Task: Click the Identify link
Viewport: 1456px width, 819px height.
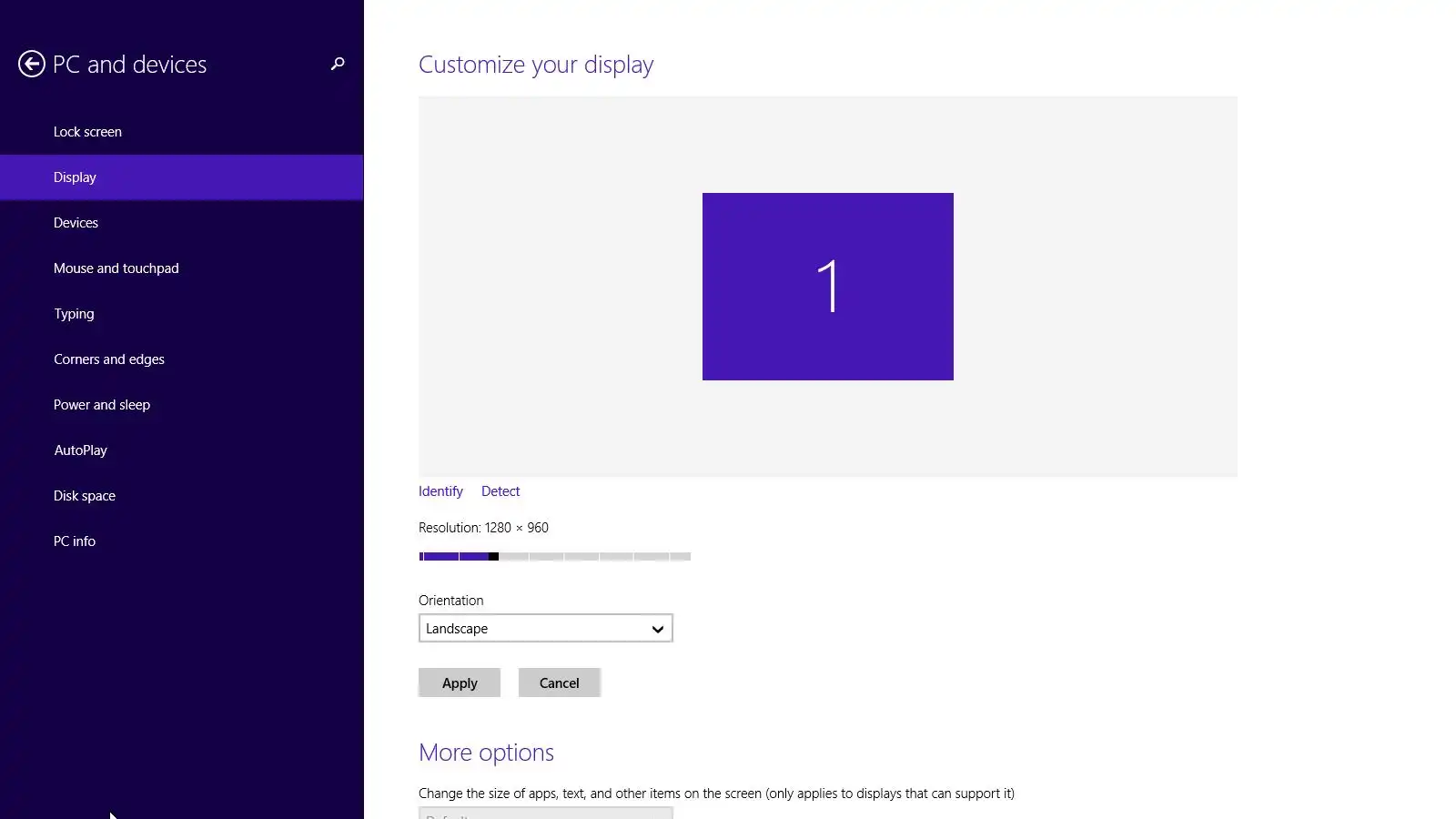Action: click(440, 491)
